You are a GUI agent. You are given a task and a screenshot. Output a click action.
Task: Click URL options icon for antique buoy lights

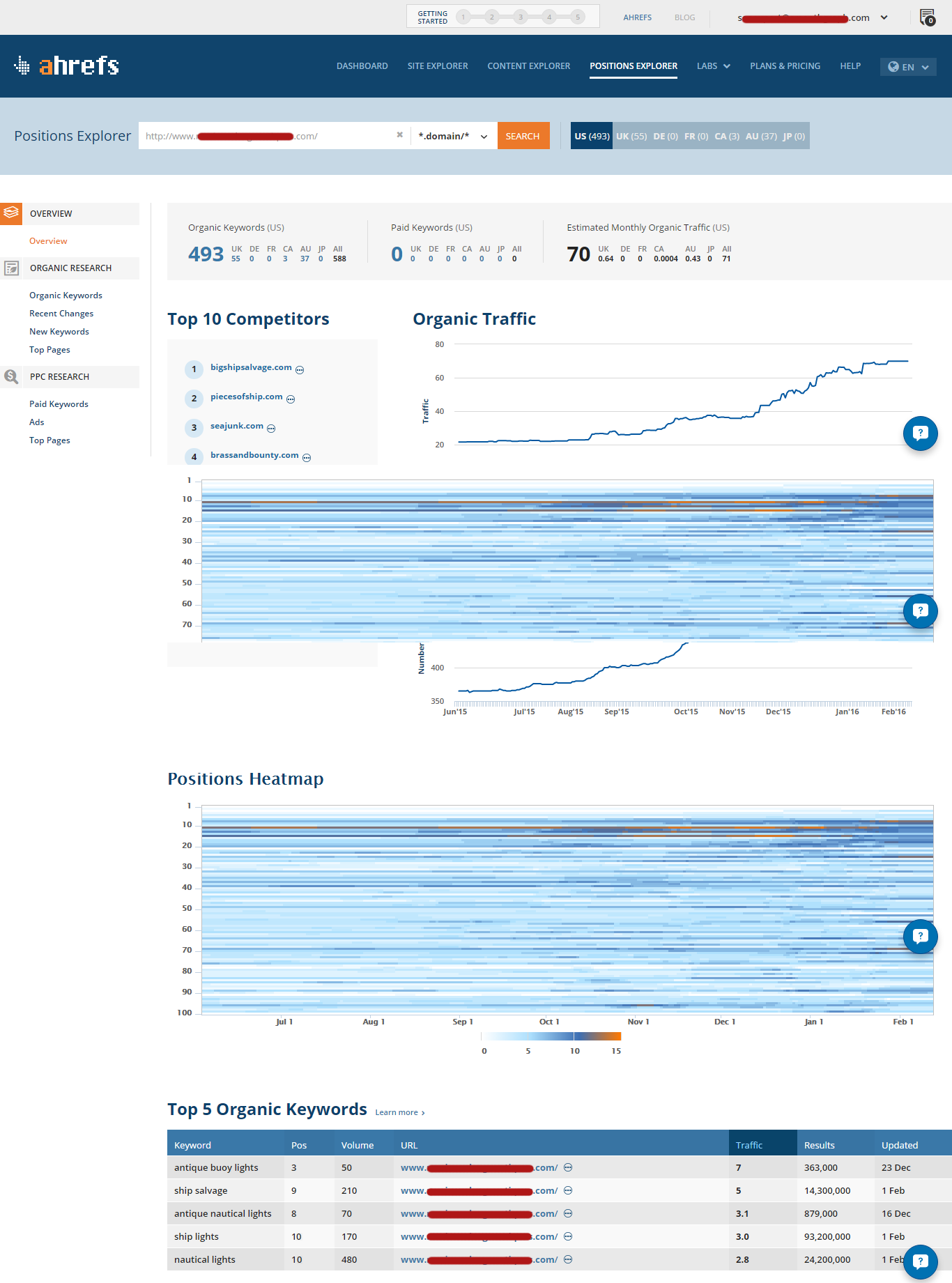click(568, 1167)
